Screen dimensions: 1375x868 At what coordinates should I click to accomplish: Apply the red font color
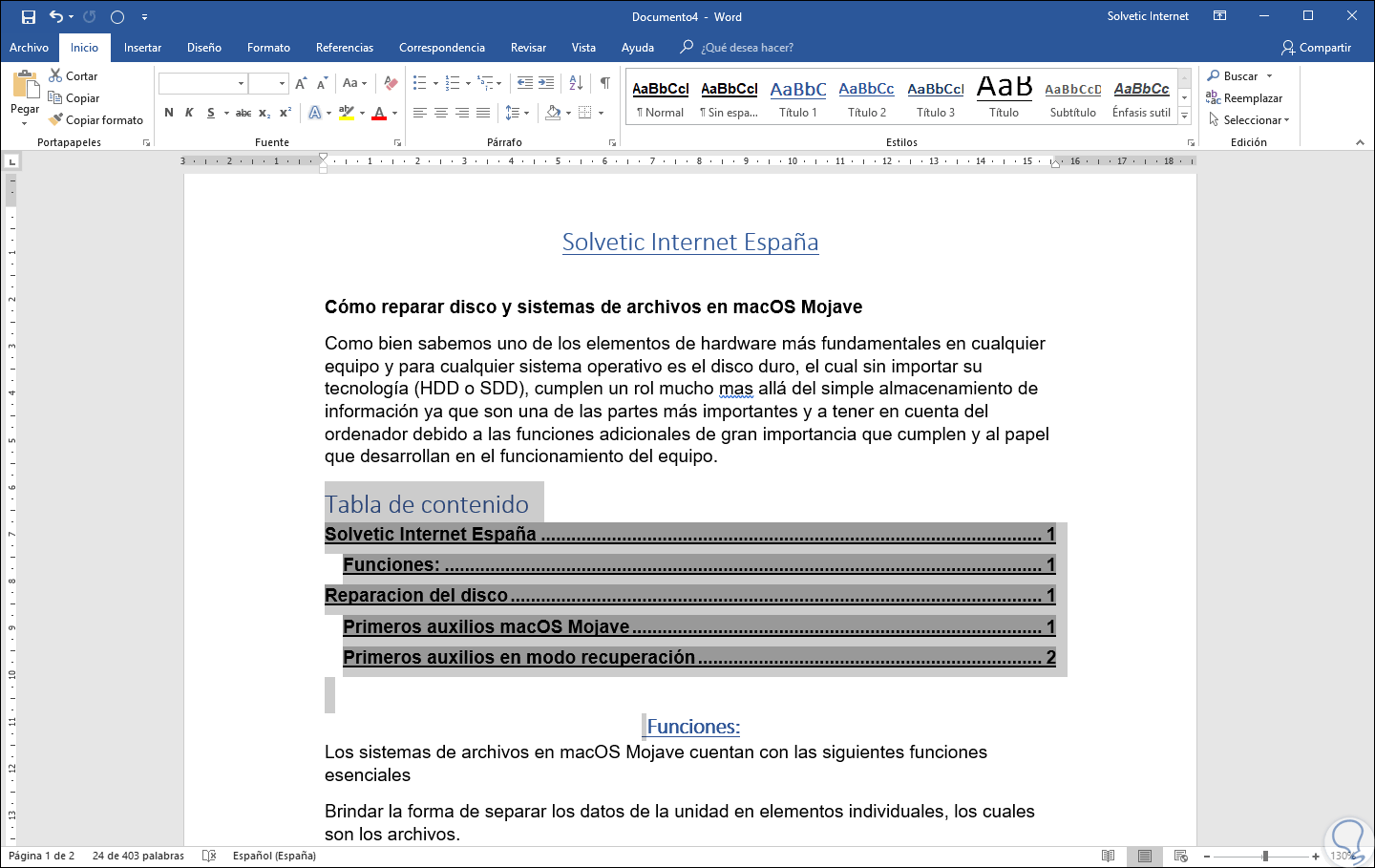tap(379, 113)
